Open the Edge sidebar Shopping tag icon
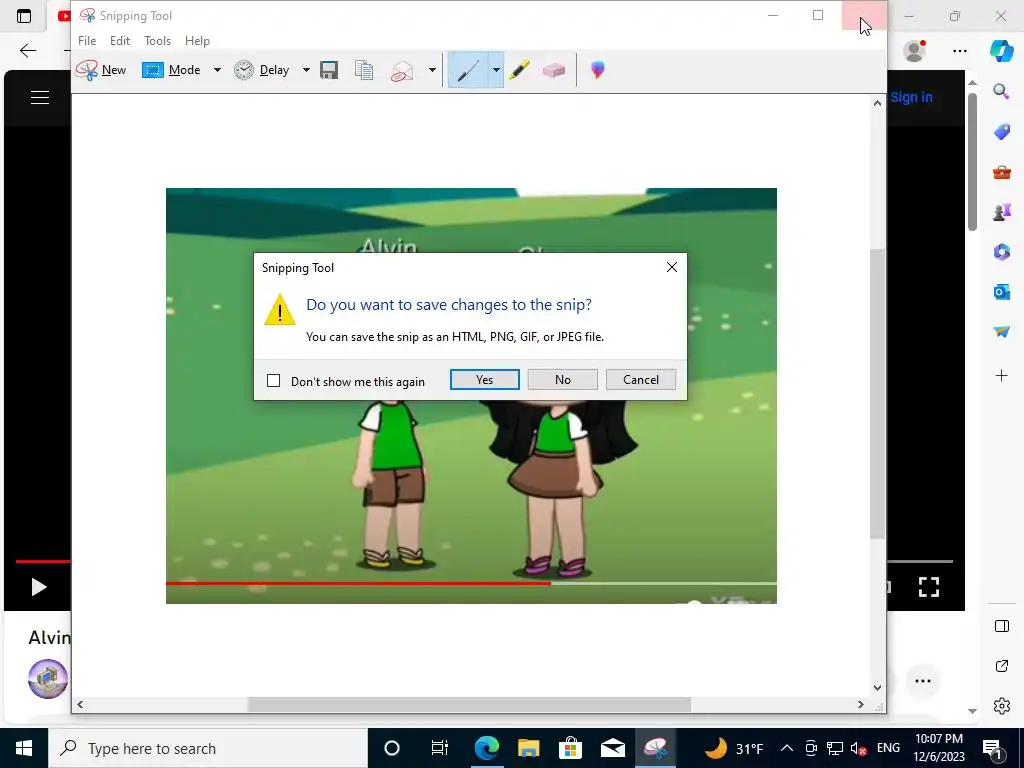Image resolution: width=1024 pixels, height=768 pixels. pos(1001,132)
